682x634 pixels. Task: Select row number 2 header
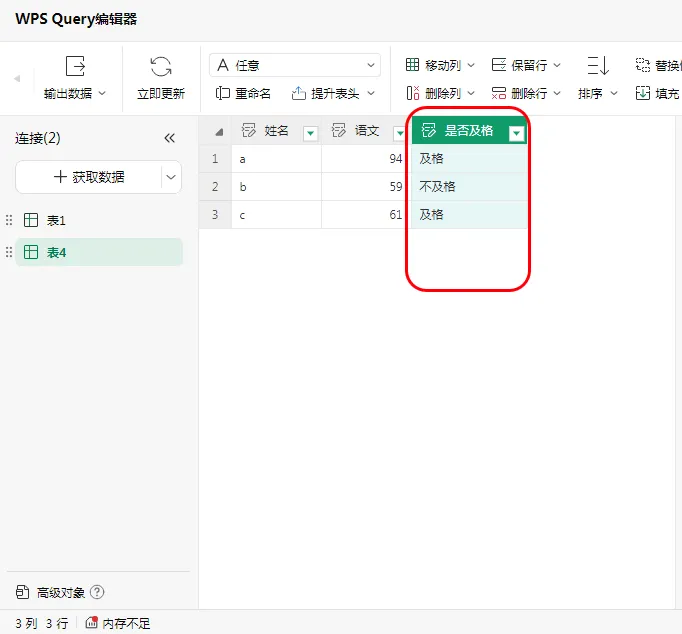[x=215, y=187]
